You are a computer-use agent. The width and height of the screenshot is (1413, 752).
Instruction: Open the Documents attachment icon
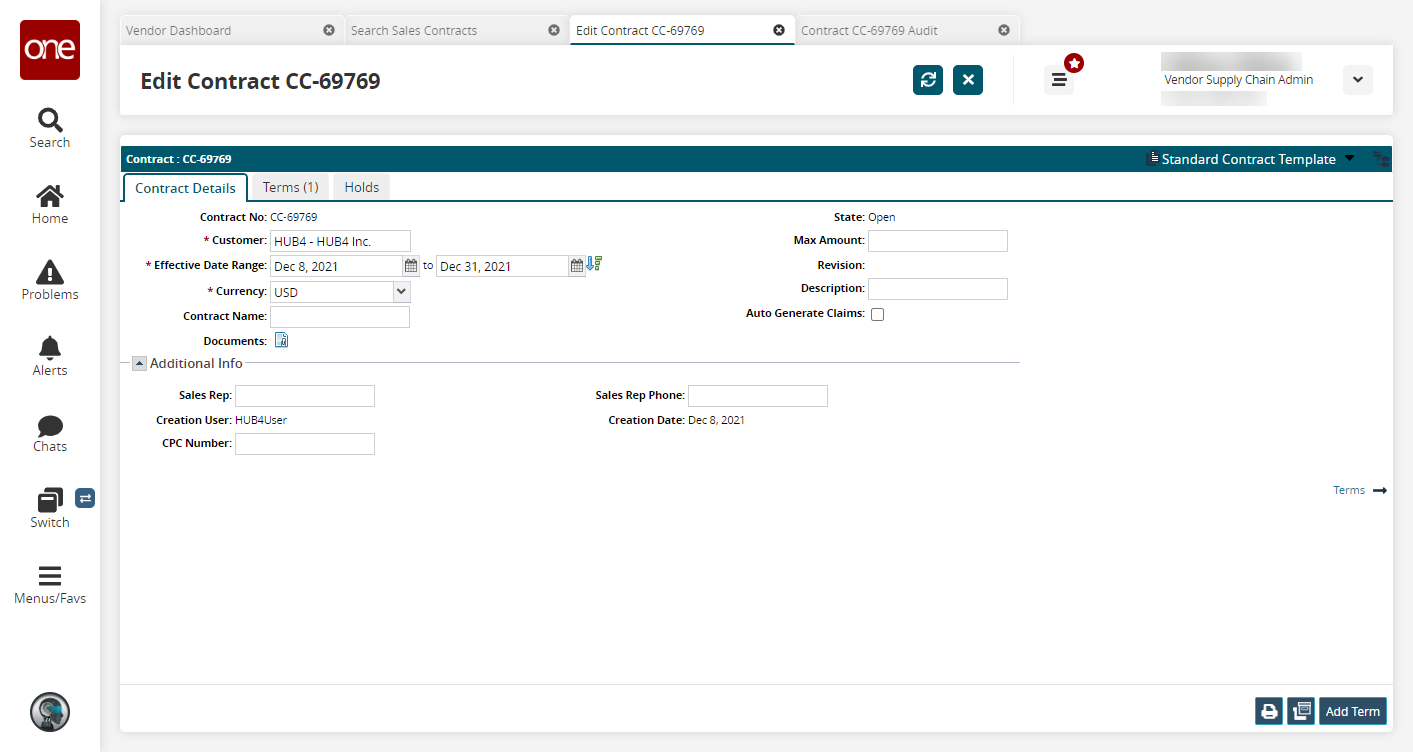pos(281,341)
